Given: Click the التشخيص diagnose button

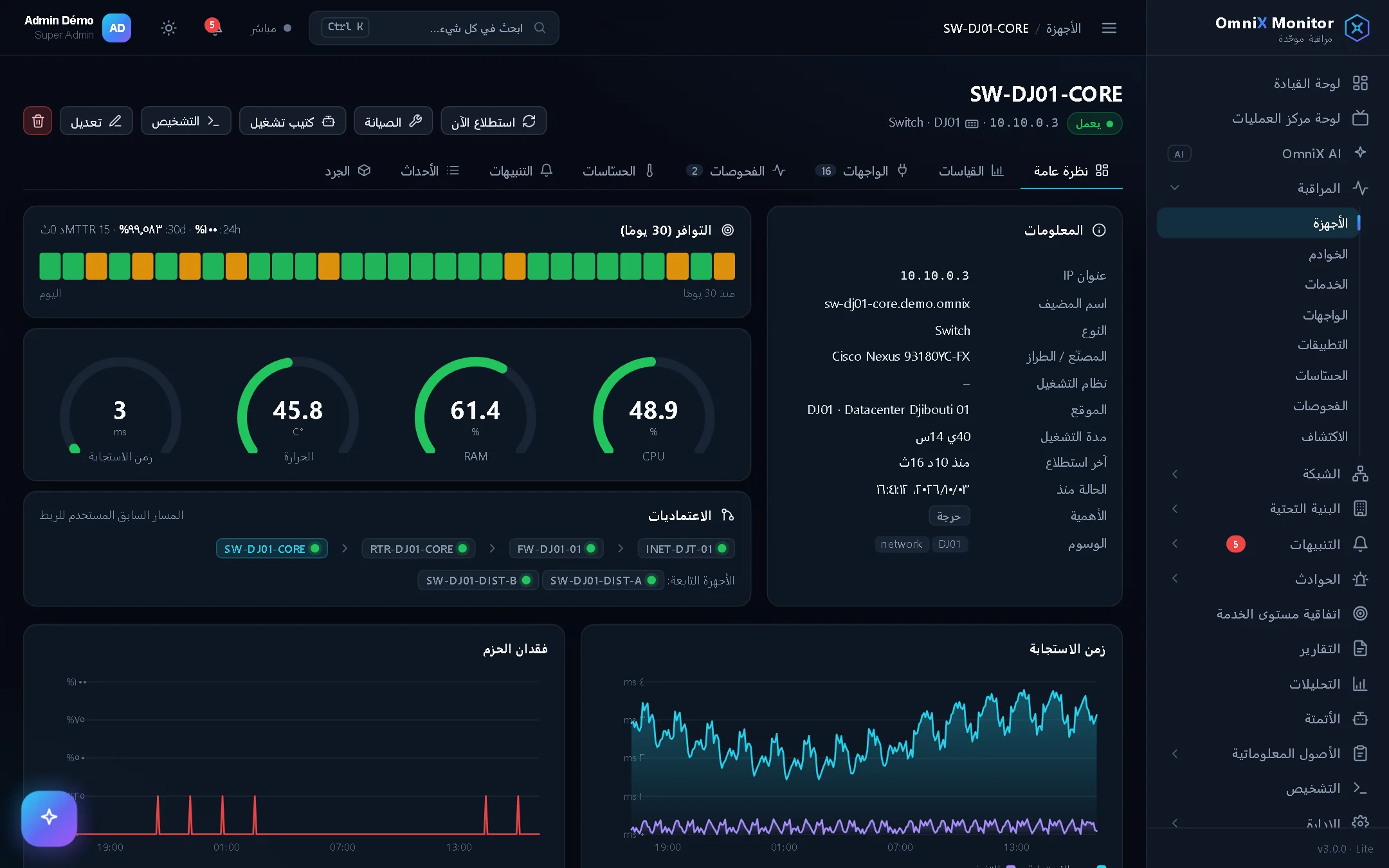Looking at the screenshot, I should [x=186, y=121].
